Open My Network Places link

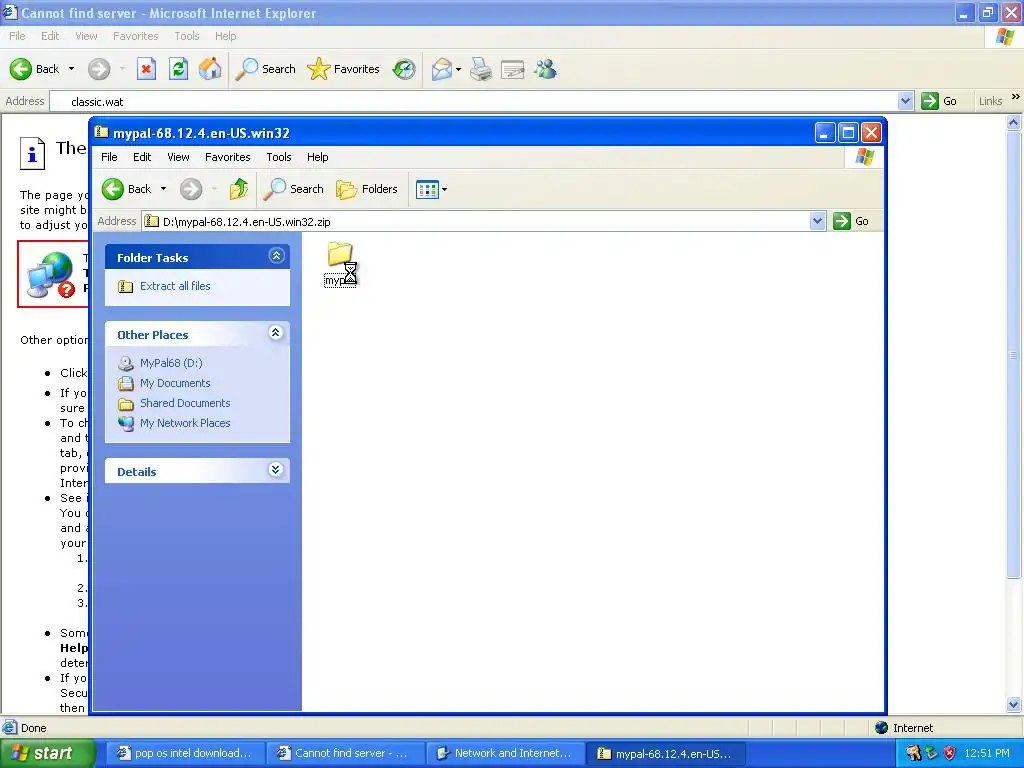click(185, 423)
